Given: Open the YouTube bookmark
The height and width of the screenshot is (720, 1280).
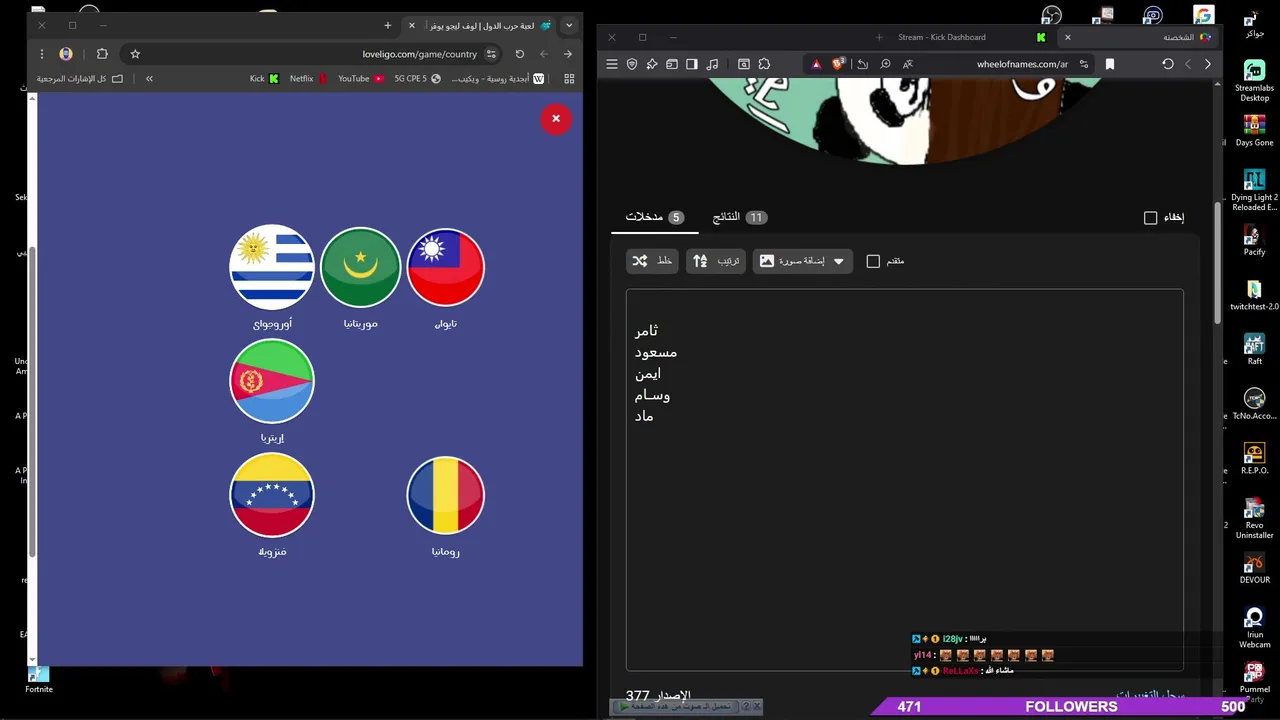Looking at the screenshot, I should click(x=361, y=79).
